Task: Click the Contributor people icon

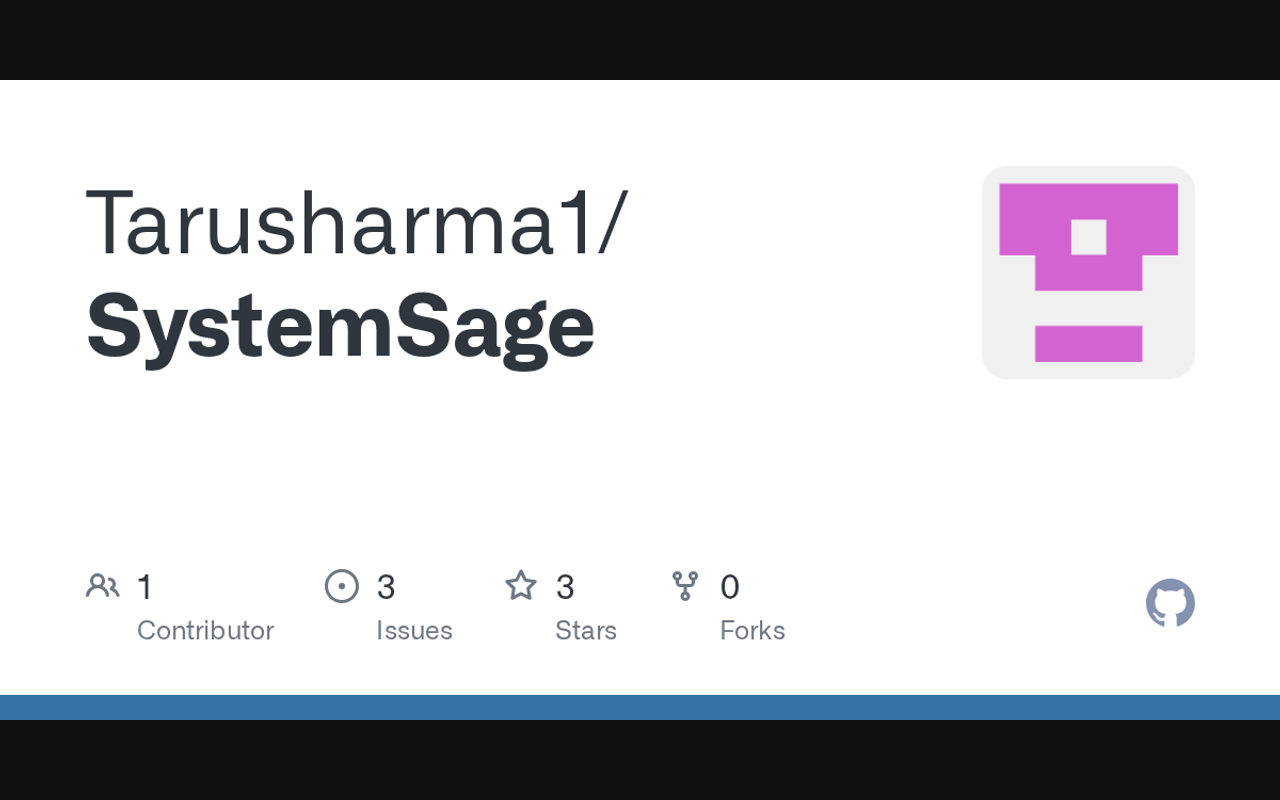Action: (102, 586)
